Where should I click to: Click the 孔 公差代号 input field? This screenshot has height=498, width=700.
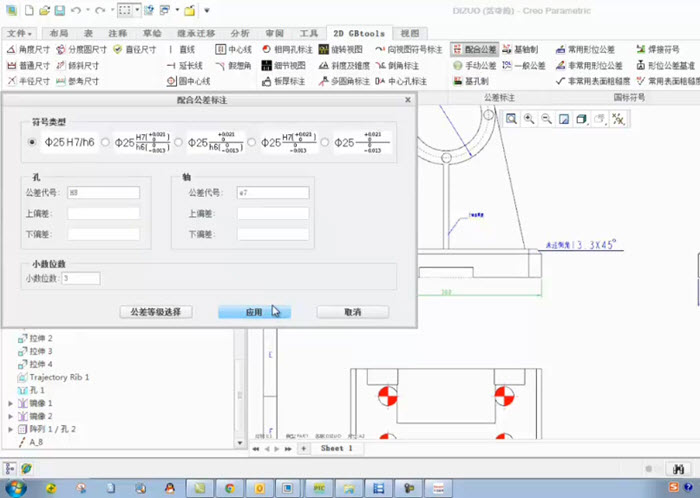point(104,192)
